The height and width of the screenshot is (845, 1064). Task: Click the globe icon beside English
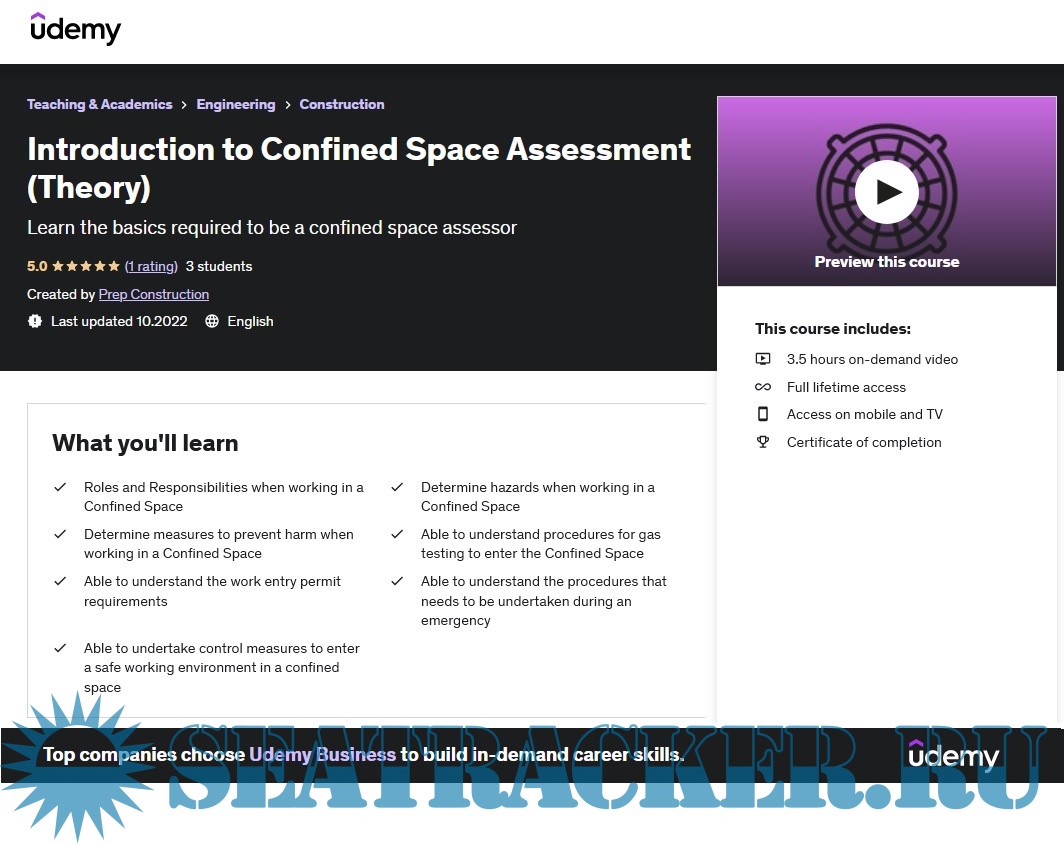[212, 321]
